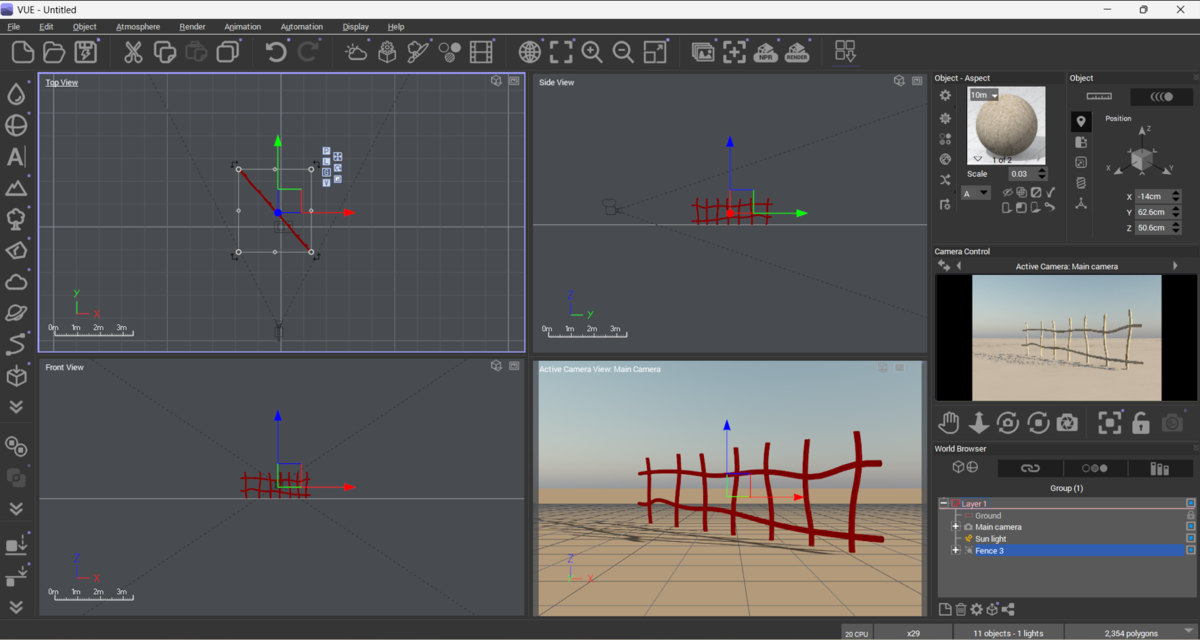1200x640 pixels.
Task: Toggle the visibility box for Sun light
Action: (x=1191, y=539)
